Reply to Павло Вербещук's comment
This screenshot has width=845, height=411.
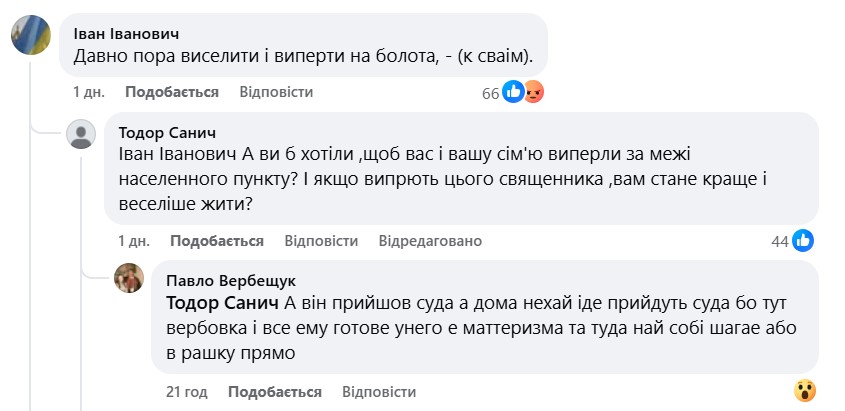[x=379, y=391]
